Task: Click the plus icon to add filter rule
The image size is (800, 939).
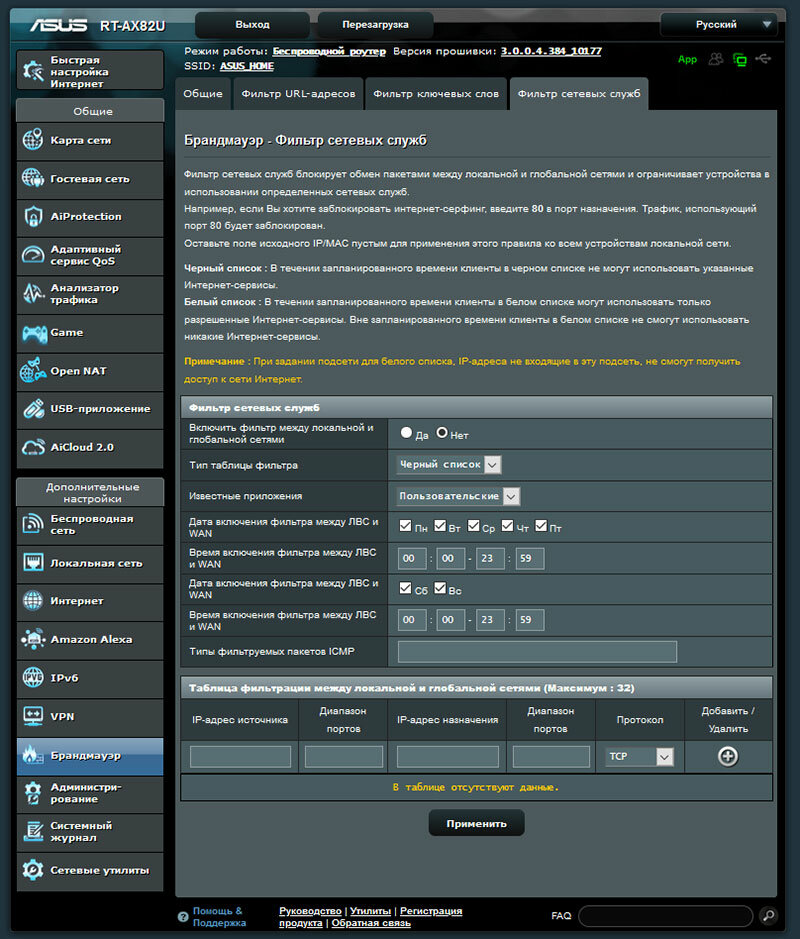Action: point(728,756)
